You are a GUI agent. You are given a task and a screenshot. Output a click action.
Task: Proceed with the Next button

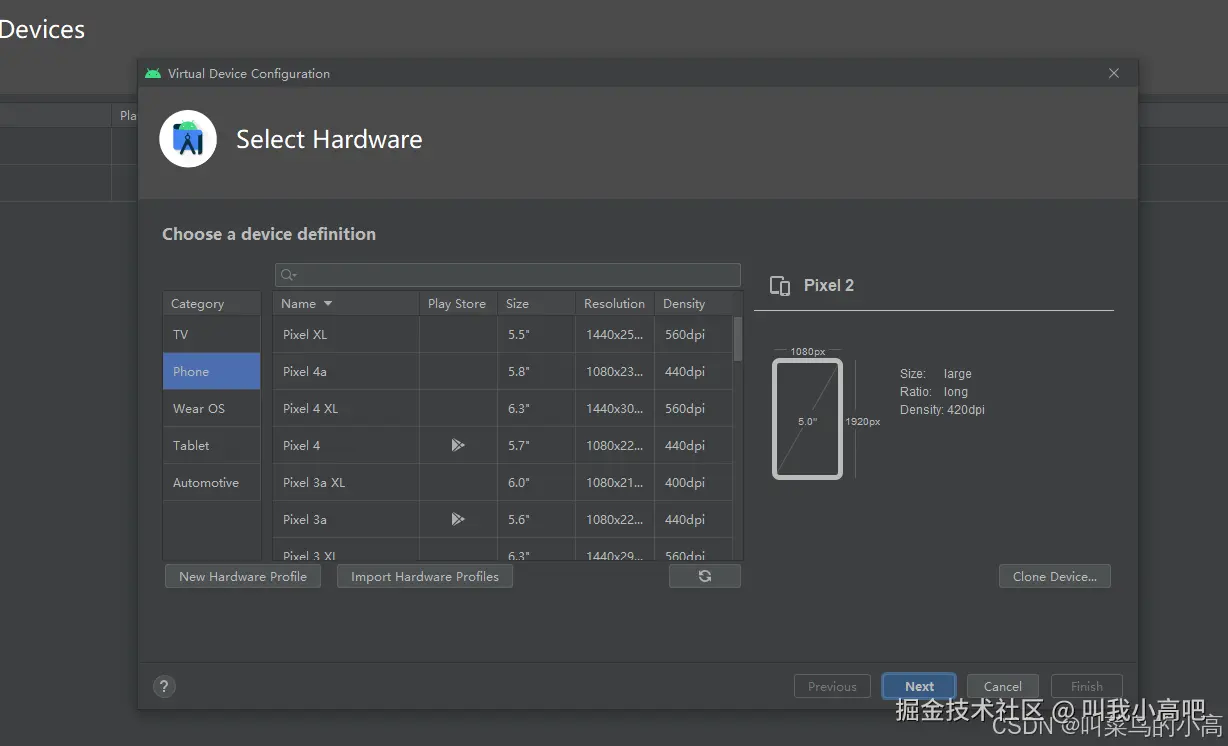pyautogui.click(x=919, y=686)
